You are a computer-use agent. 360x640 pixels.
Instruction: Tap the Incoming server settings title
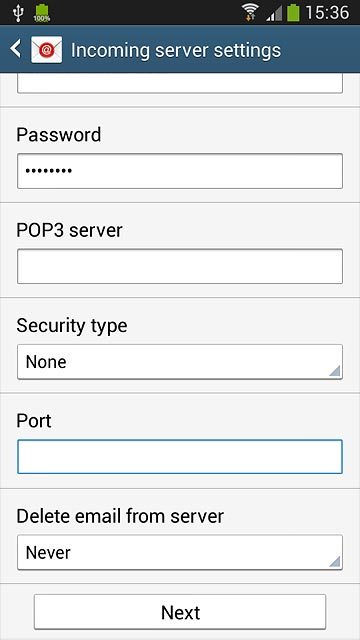pyautogui.click(x=176, y=50)
